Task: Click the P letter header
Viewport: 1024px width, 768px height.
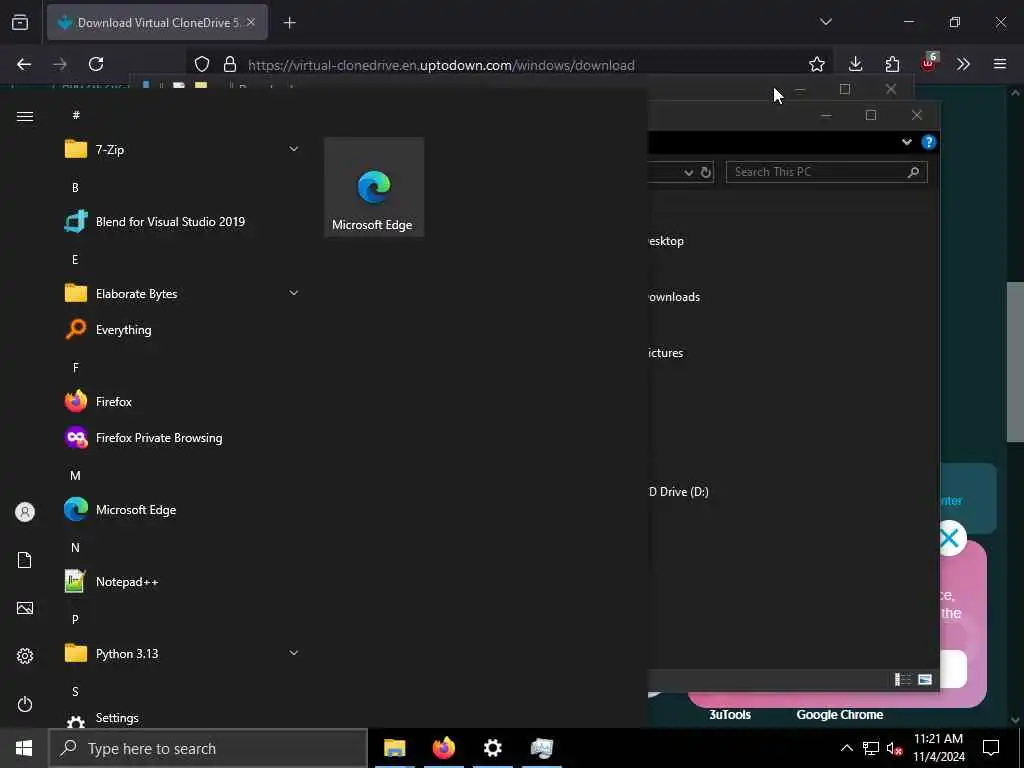Action: tap(75, 619)
